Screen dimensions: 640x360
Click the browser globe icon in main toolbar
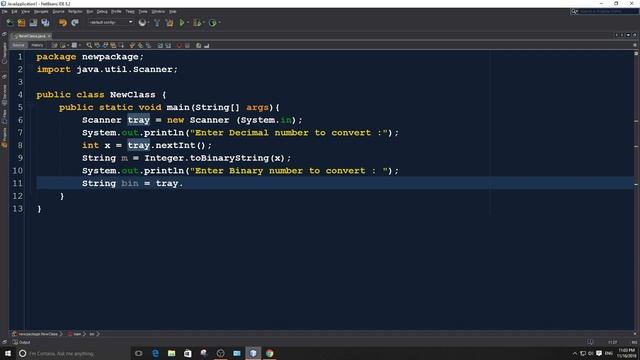tap(142, 23)
